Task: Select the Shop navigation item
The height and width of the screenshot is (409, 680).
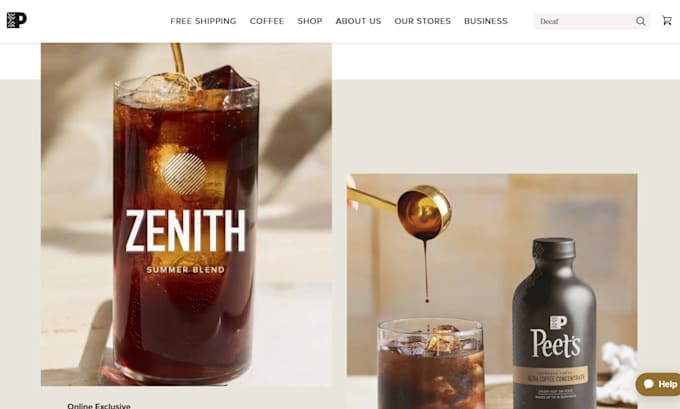Action: [310, 21]
